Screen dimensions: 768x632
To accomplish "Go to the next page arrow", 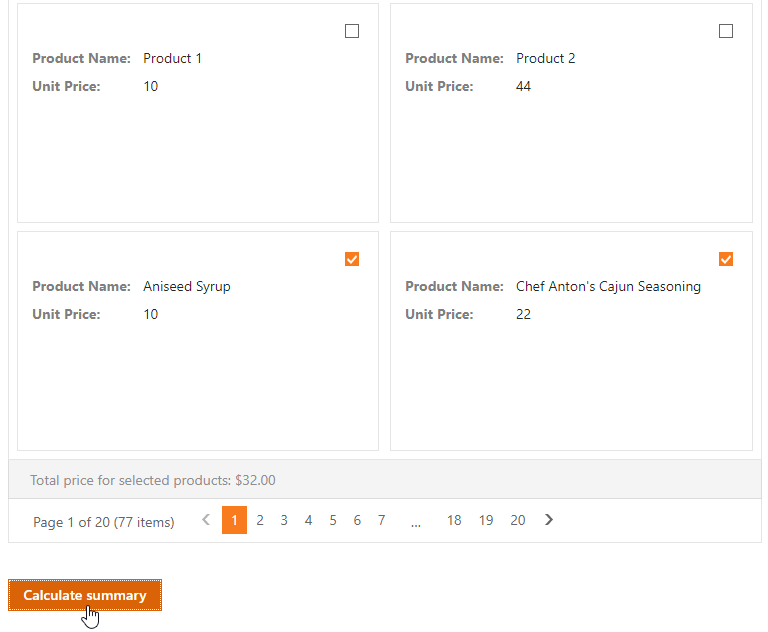I will point(549,520).
